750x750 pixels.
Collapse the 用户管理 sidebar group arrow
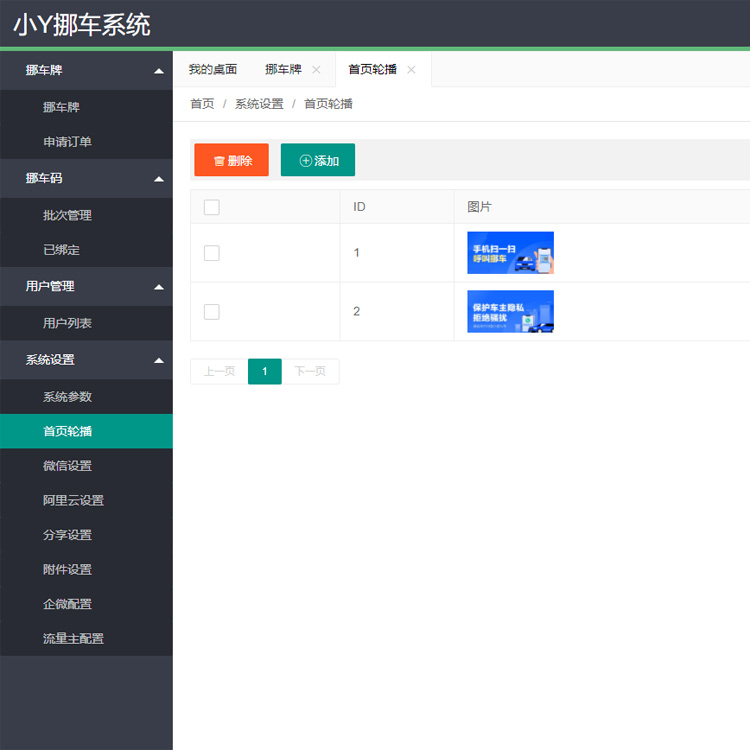(x=159, y=287)
